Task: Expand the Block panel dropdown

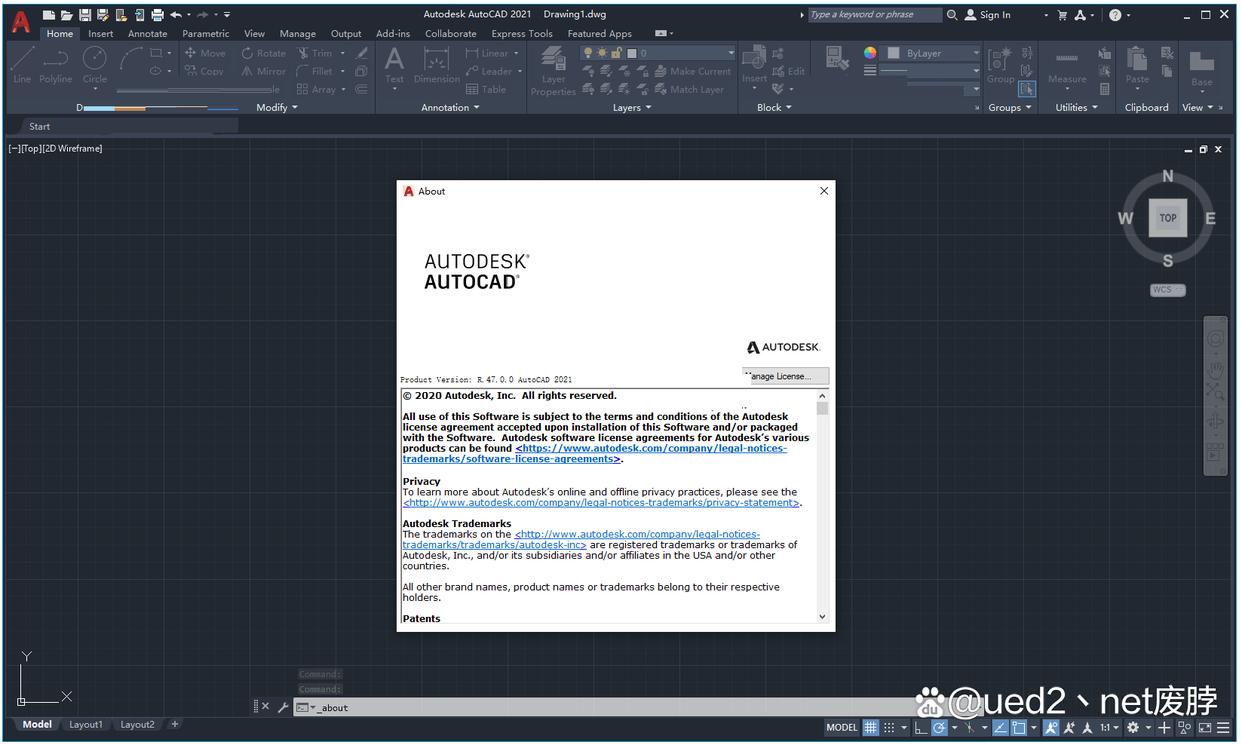Action: click(774, 108)
